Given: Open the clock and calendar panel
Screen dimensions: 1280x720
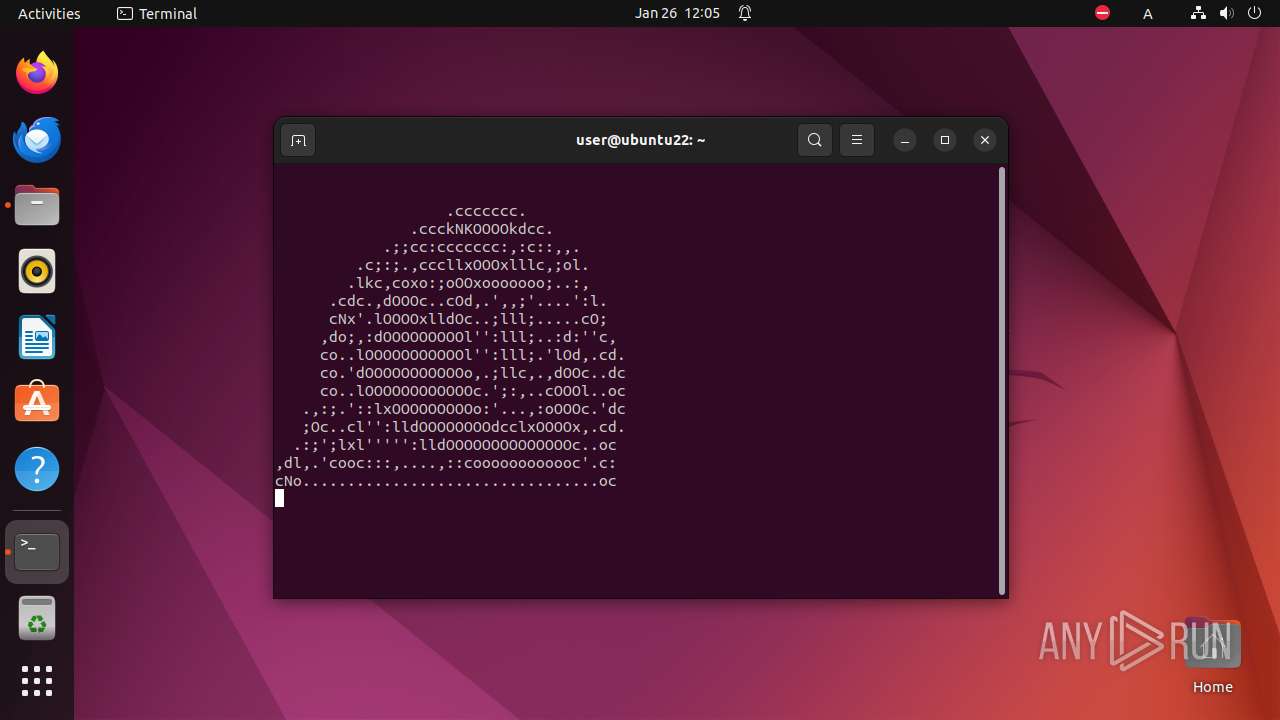Looking at the screenshot, I should pos(677,13).
